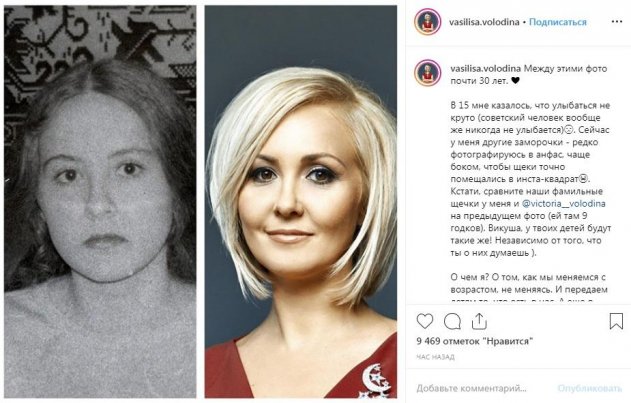Open the @victoria__volodina mention link
Image resolution: width=631 pixels, height=403 pixels.
pos(563,204)
